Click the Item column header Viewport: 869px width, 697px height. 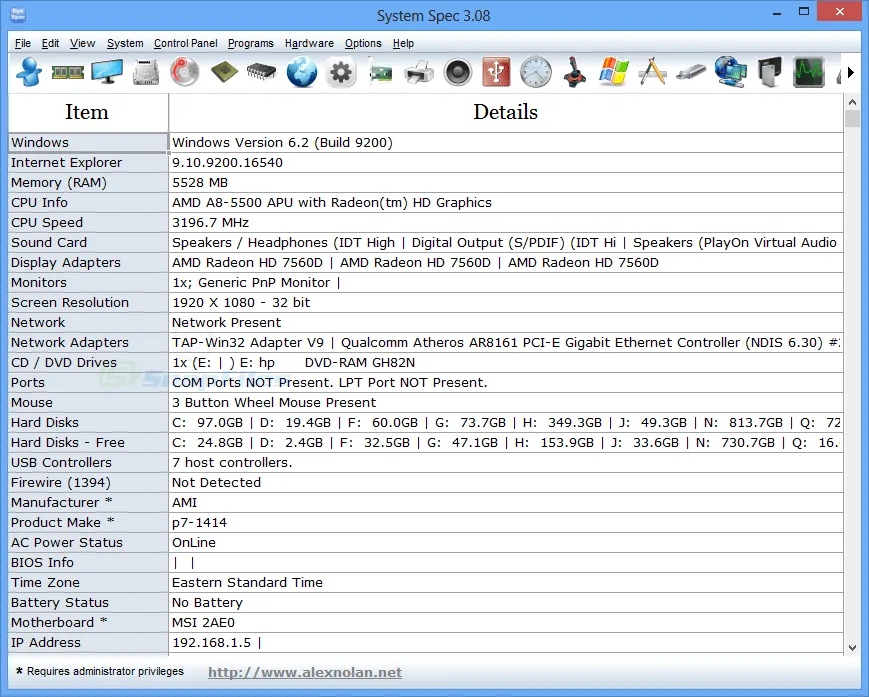tap(88, 112)
